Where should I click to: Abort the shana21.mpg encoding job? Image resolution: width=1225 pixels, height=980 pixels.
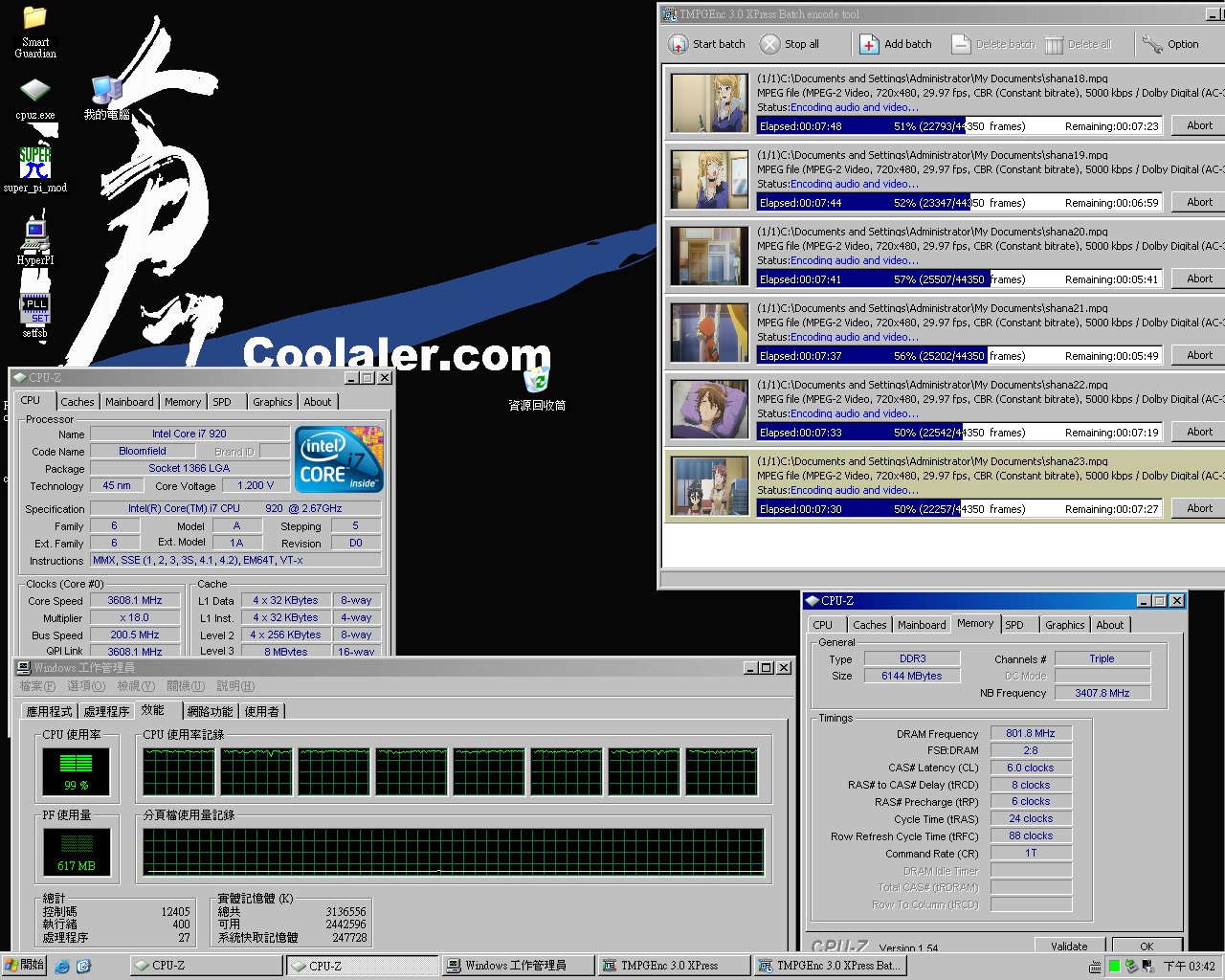[1199, 355]
